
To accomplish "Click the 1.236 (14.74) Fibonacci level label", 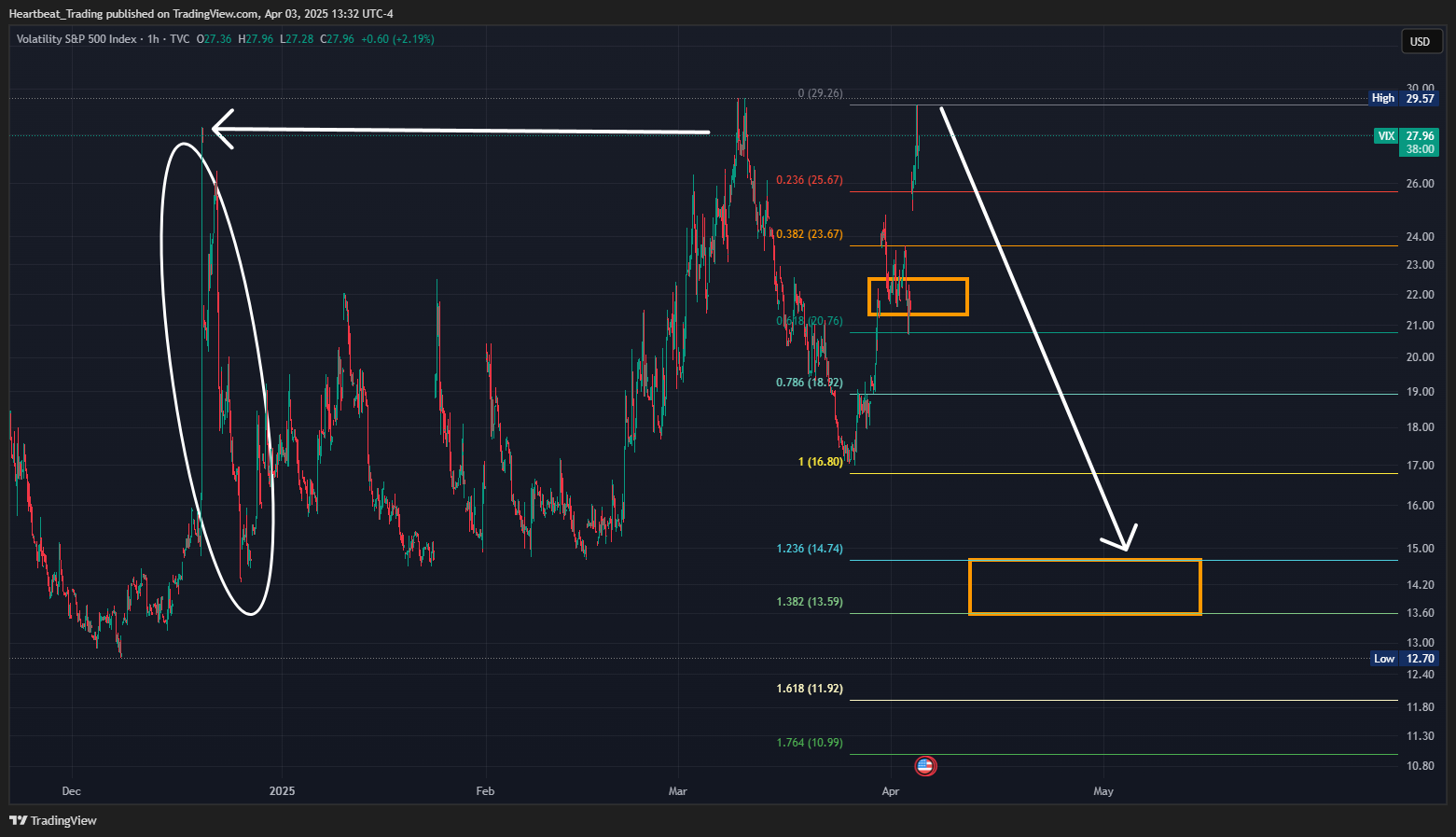I will (x=810, y=549).
